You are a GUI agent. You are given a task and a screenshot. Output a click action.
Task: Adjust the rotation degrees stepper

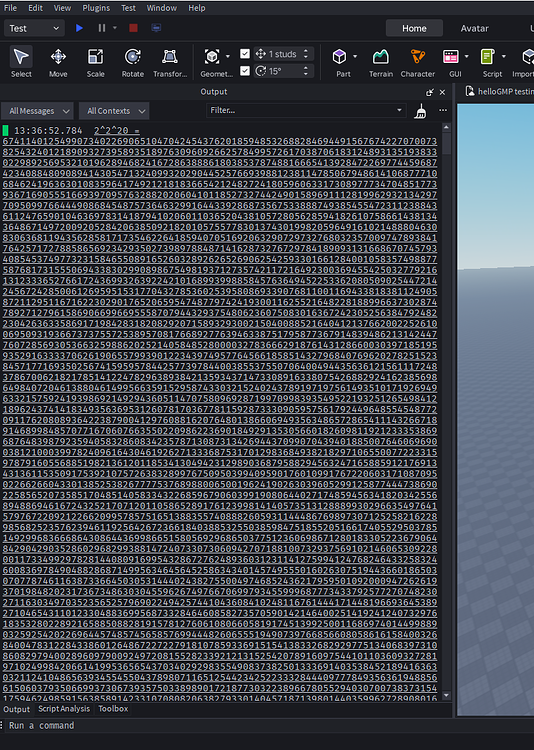pos(306,71)
